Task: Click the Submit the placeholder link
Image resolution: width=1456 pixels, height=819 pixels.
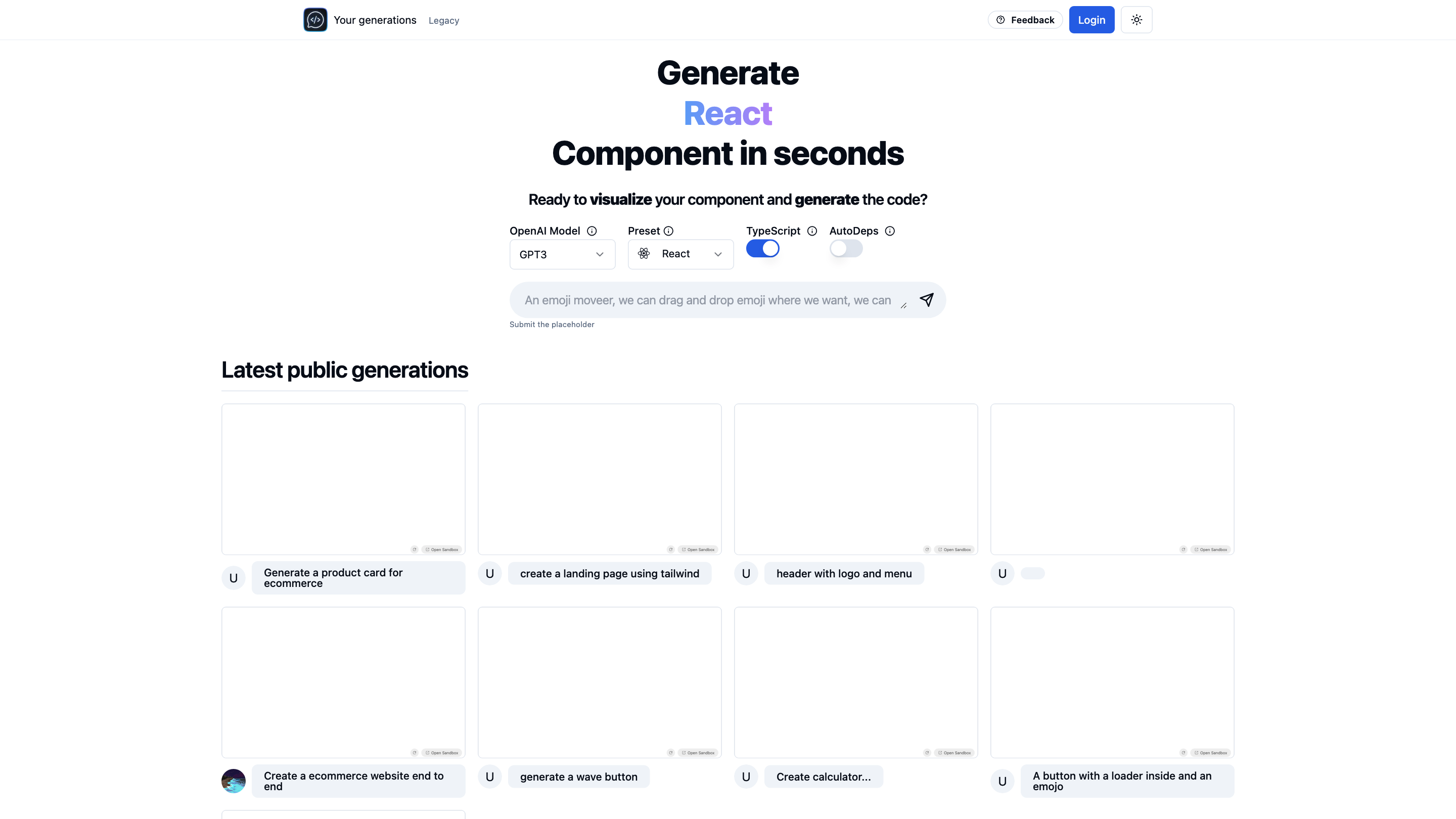Action: (552, 325)
